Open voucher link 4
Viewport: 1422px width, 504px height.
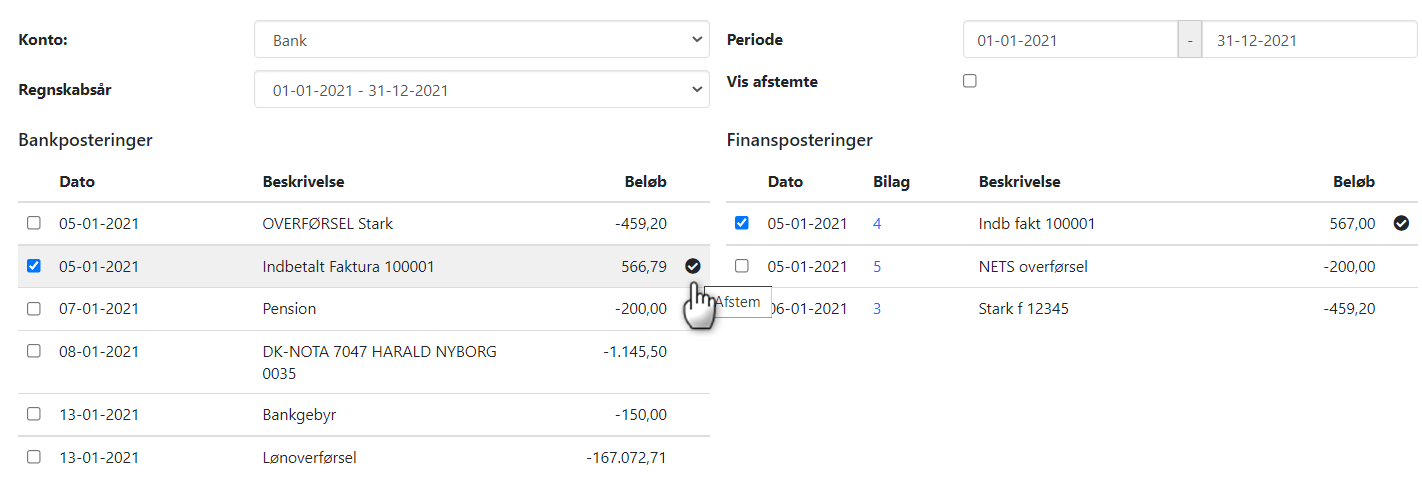pos(877,224)
